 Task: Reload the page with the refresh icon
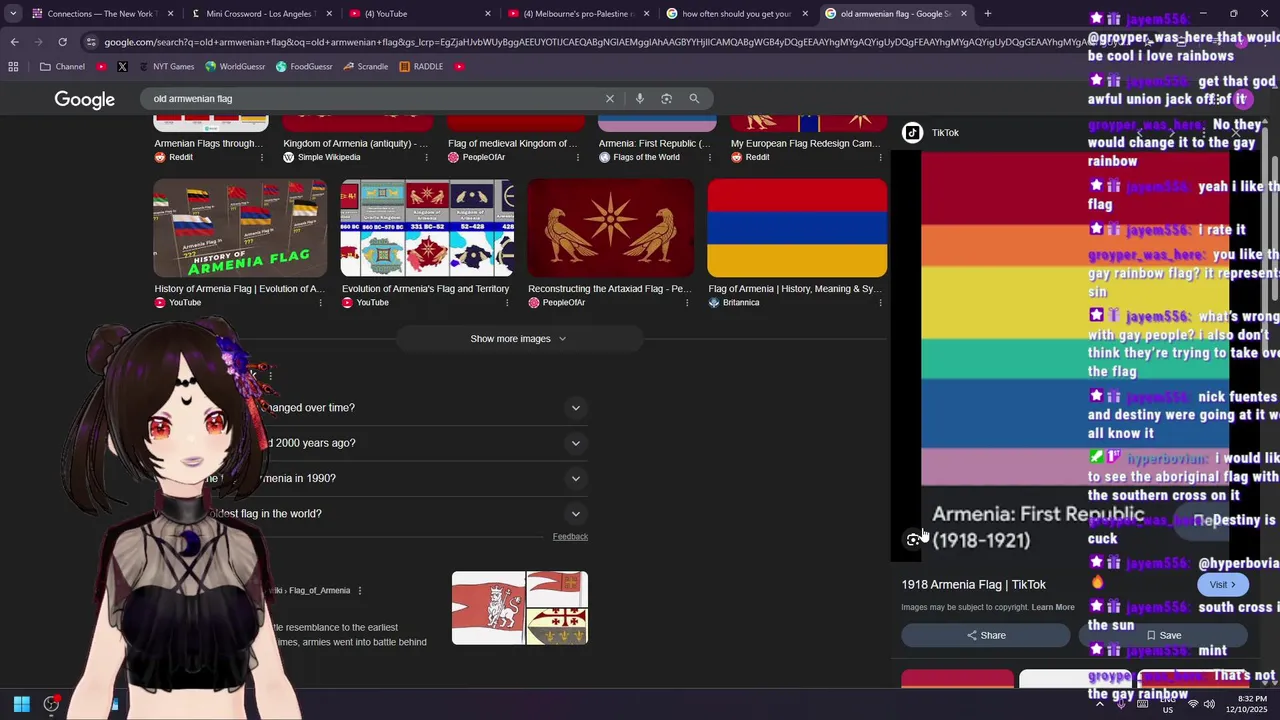click(x=62, y=42)
